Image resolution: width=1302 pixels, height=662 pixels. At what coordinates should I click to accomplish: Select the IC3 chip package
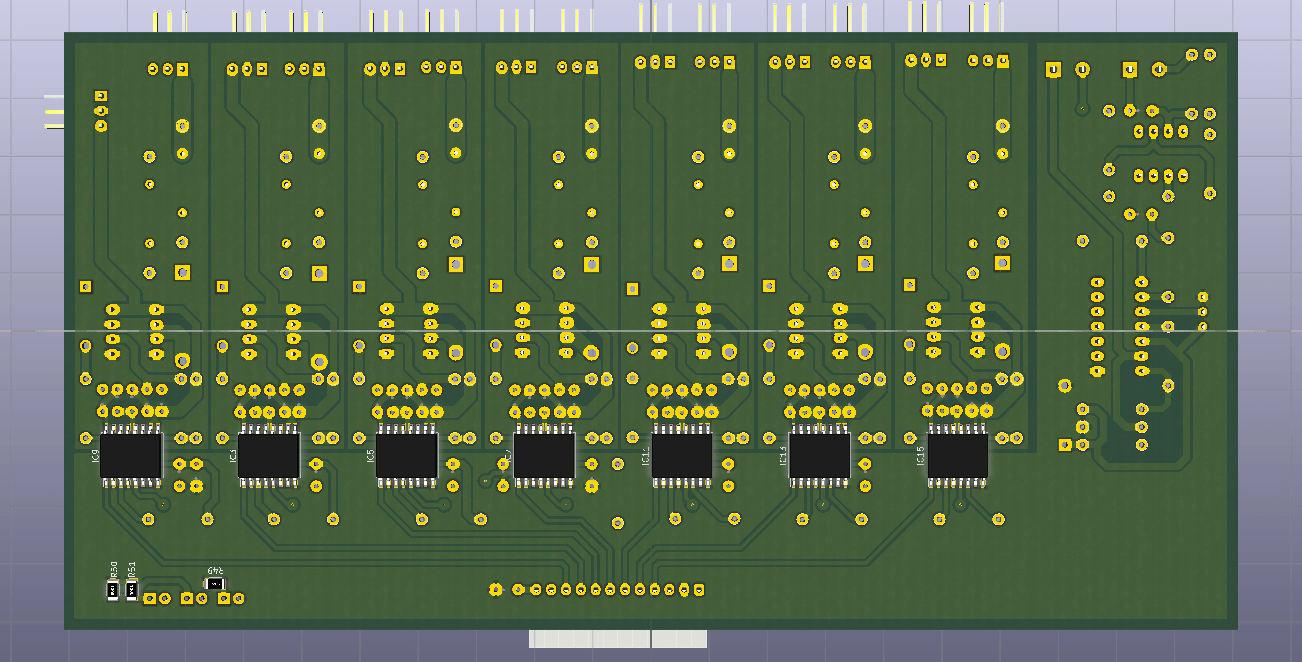coord(269,455)
